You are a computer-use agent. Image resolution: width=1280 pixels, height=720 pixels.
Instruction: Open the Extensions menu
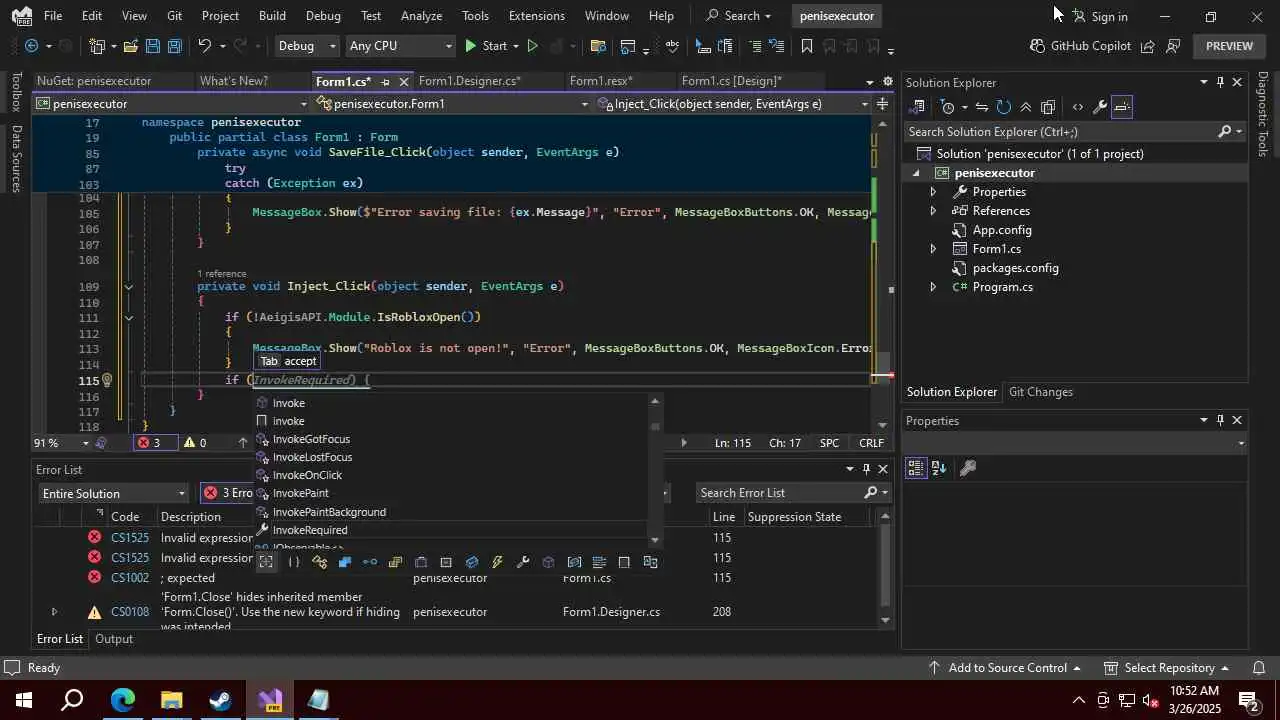pyautogui.click(x=537, y=16)
